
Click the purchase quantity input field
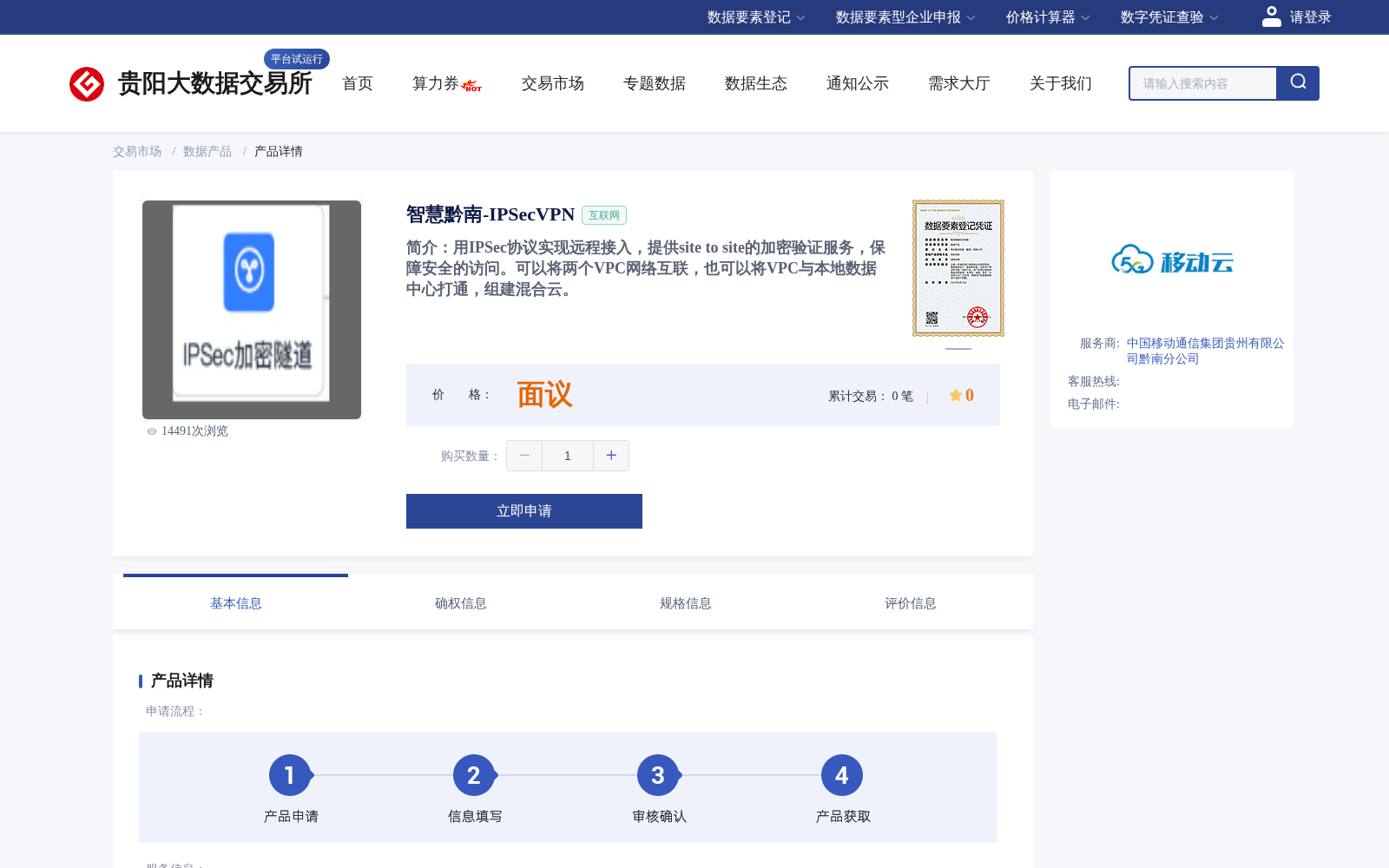pos(568,456)
